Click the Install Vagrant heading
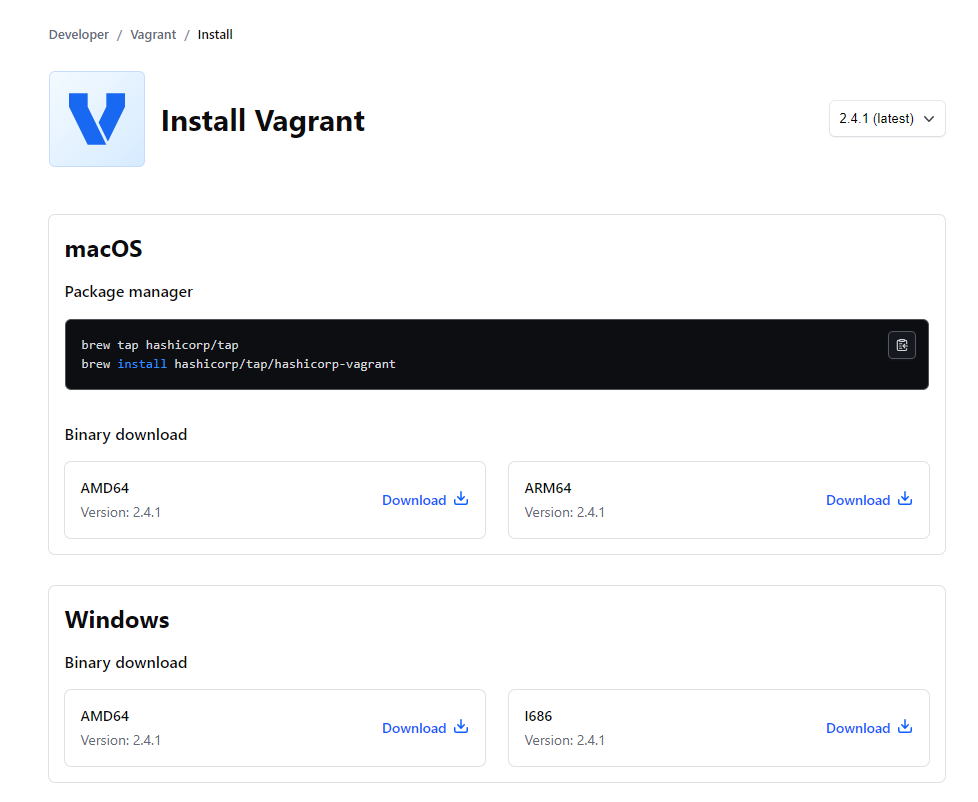This screenshot has width=978, height=802. [x=263, y=121]
